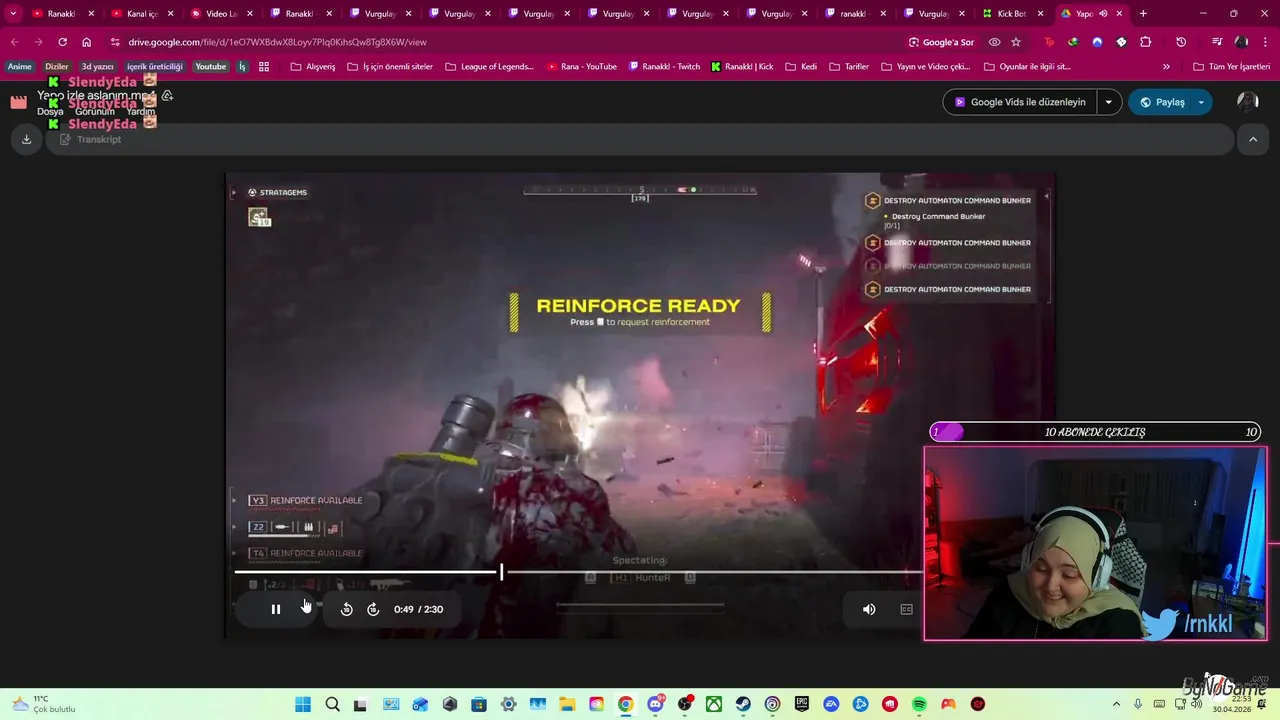Screen dimensions: 1280x720
Task: Open the Anime bookmark folder
Action: click(20, 67)
